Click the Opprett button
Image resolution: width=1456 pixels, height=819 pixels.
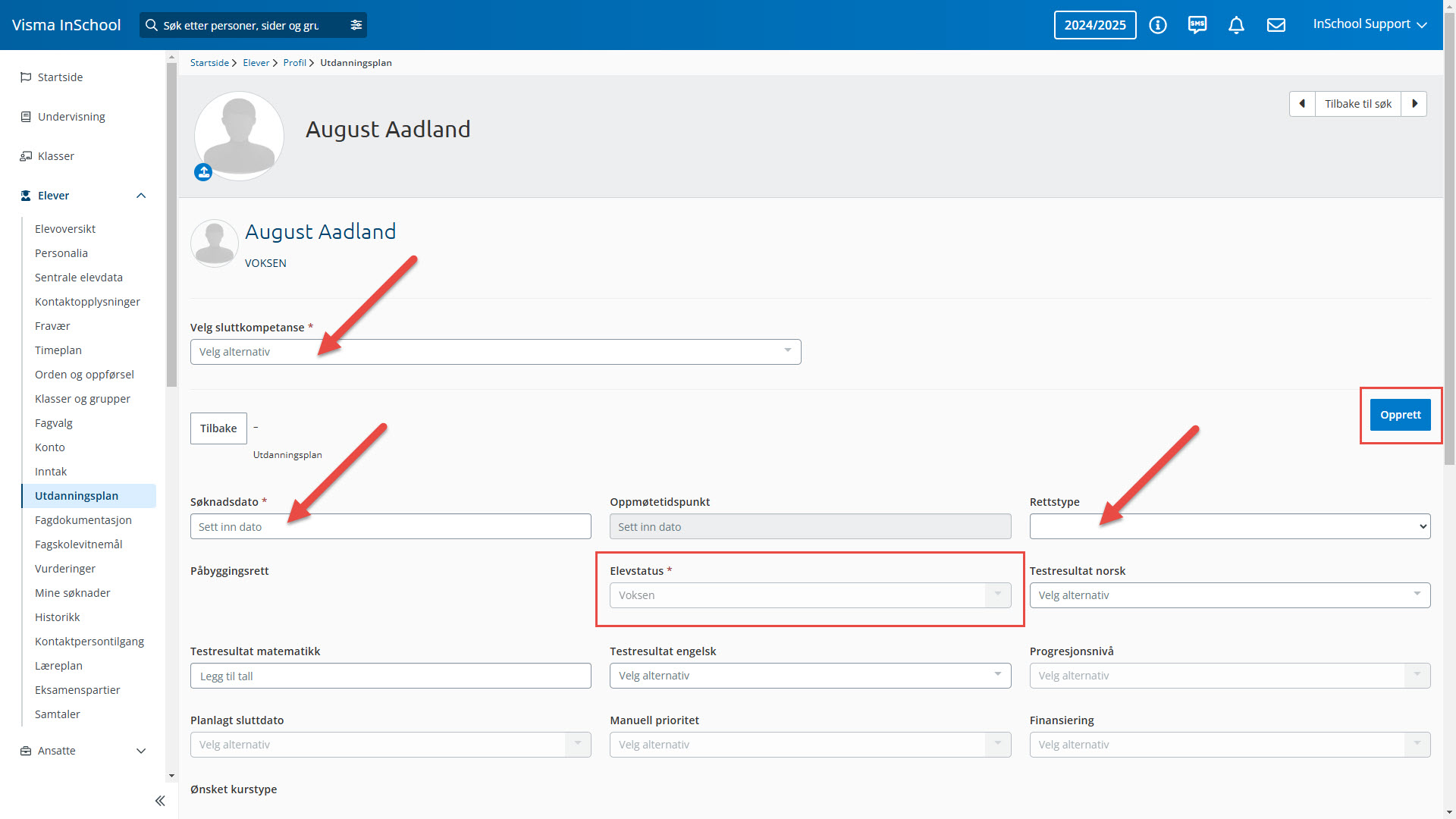coord(1400,415)
